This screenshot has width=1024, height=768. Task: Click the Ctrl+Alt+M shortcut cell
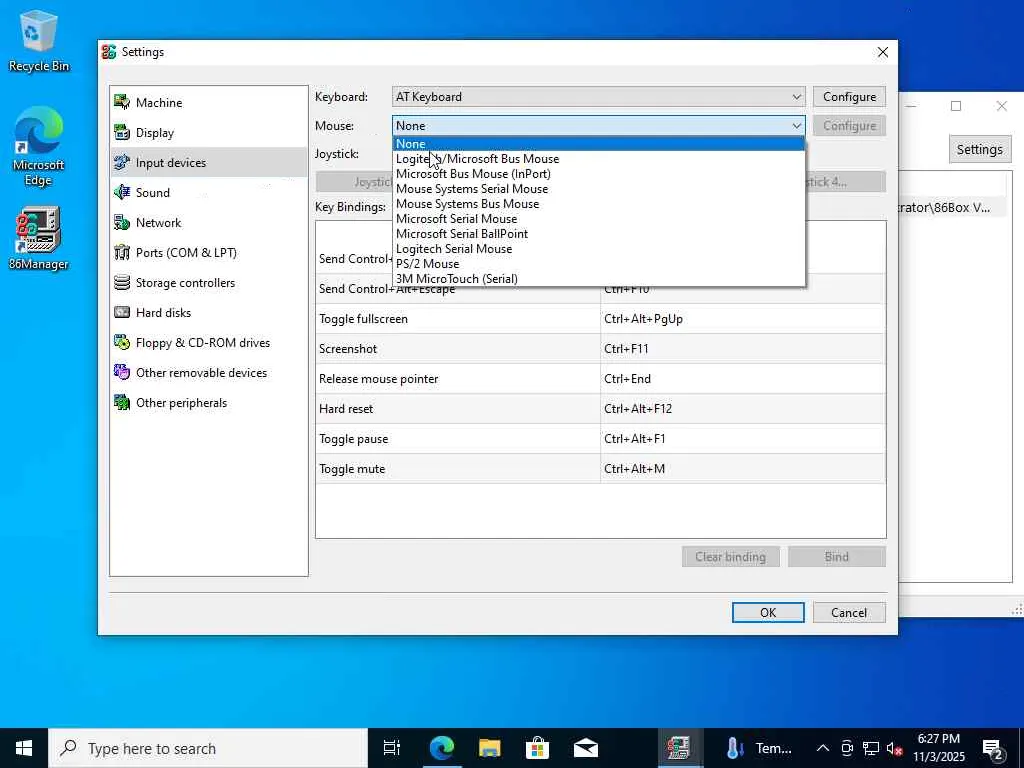pos(743,469)
